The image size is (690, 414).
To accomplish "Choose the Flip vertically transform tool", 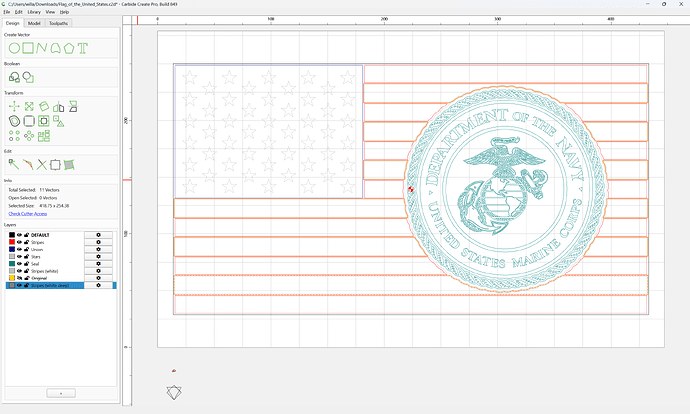I will click(73, 106).
